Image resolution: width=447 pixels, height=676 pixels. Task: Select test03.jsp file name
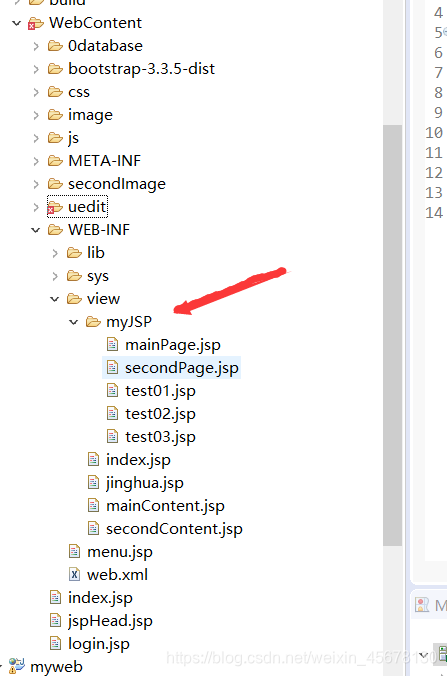tap(160, 437)
